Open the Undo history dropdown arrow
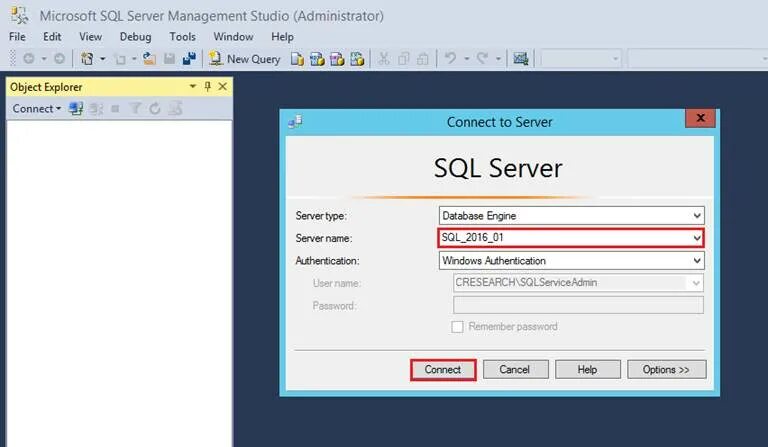 point(466,59)
